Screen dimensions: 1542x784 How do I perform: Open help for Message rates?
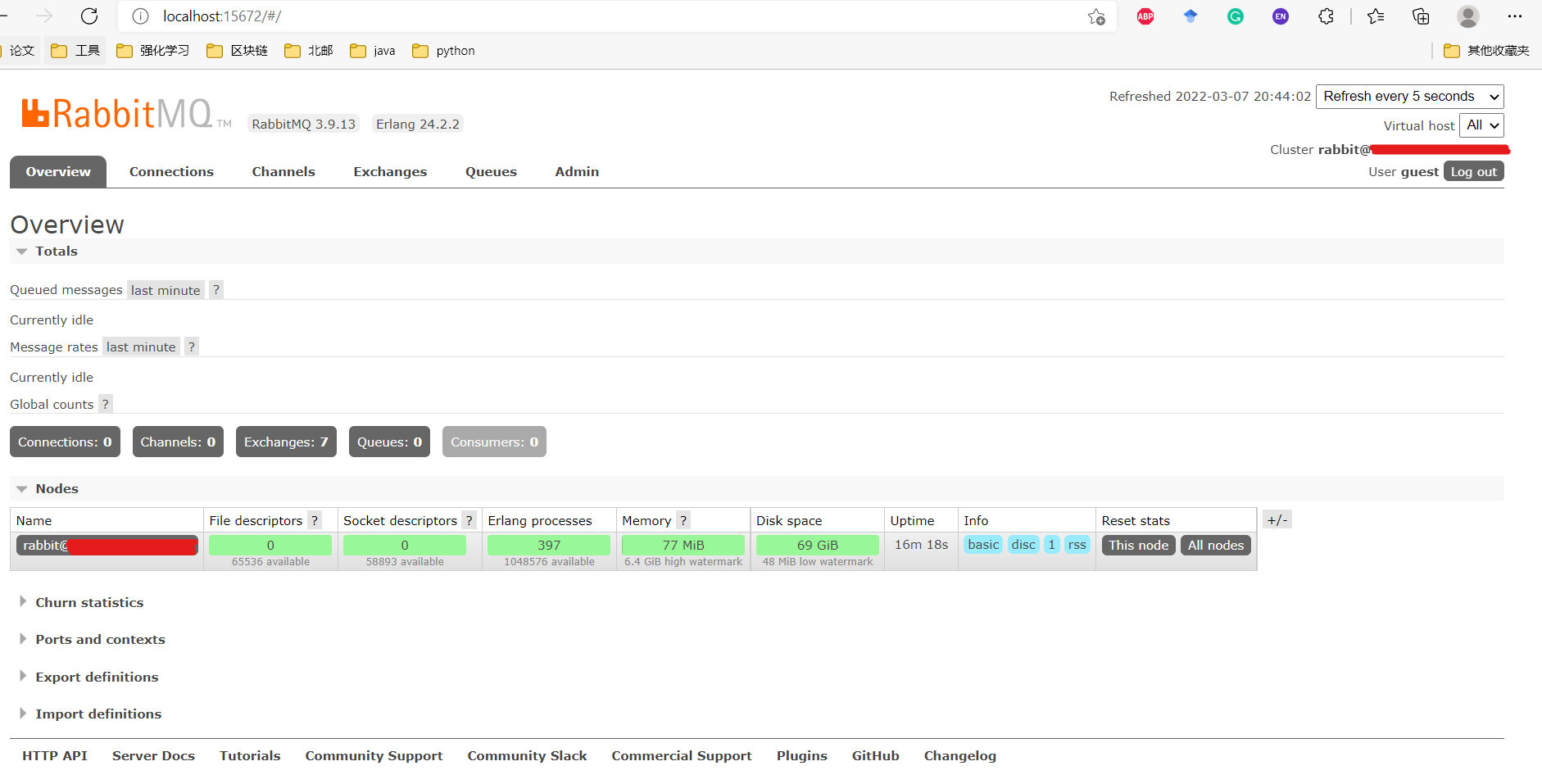[192, 347]
